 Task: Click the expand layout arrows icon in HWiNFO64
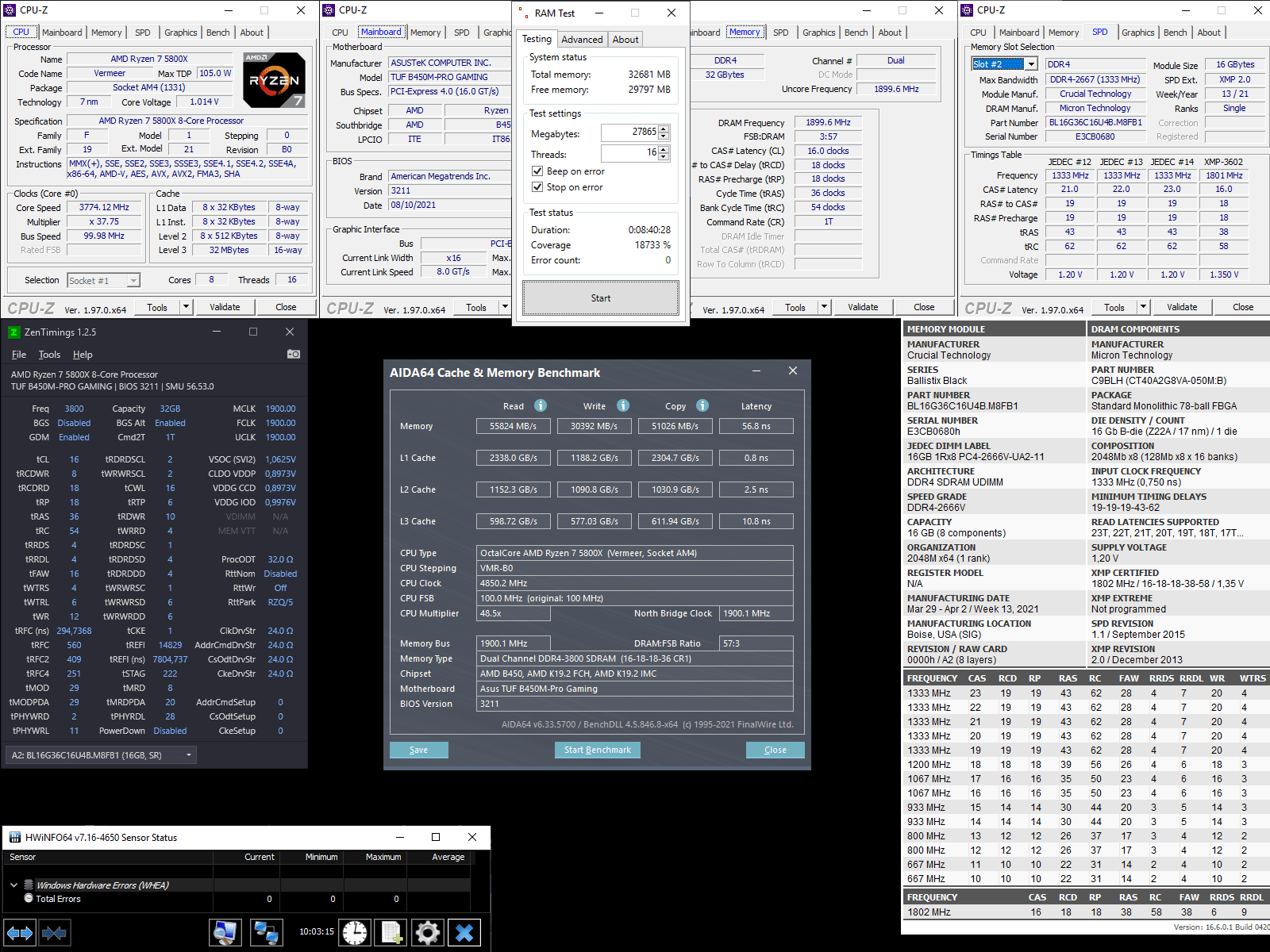coord(20,933)
